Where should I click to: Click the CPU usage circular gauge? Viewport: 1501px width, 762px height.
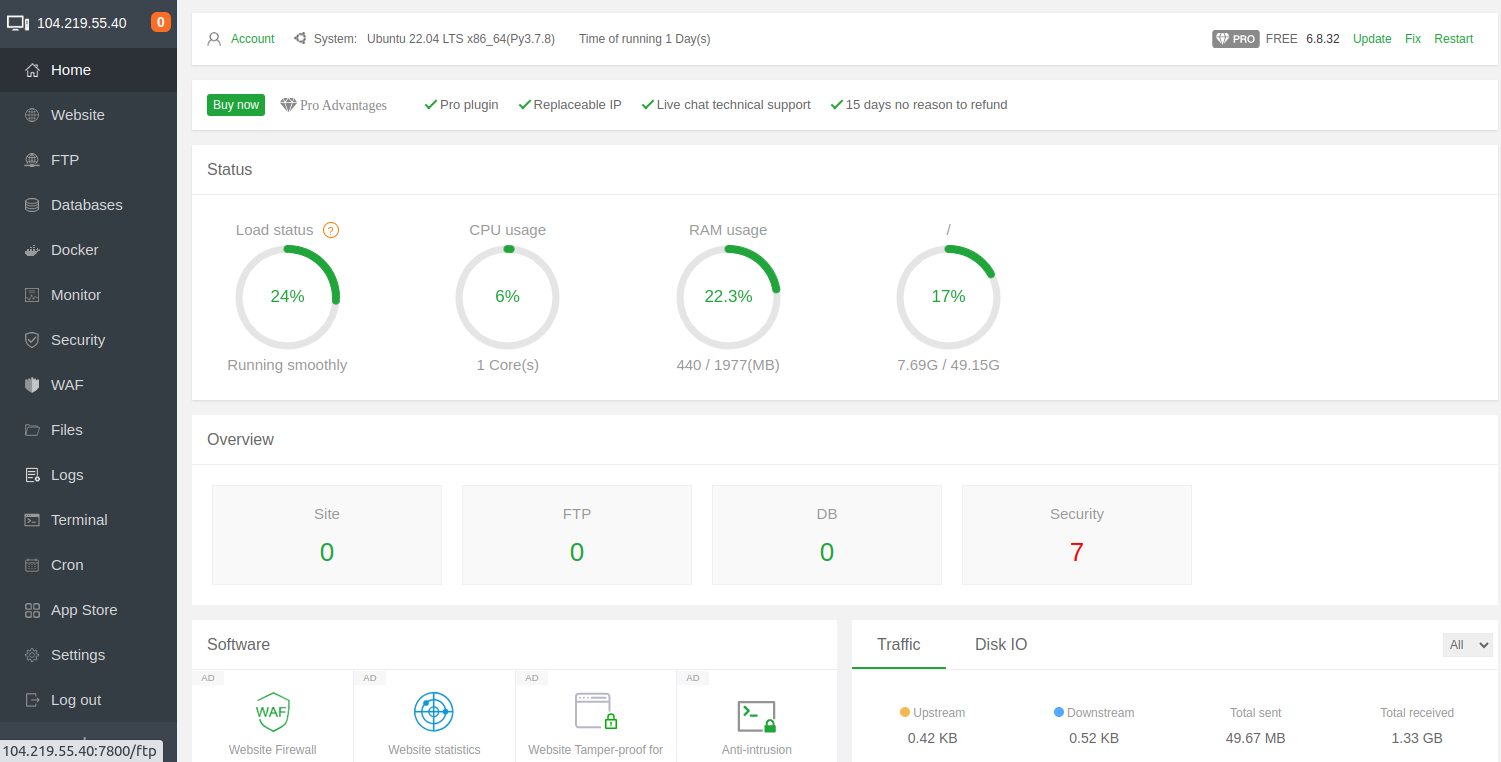pyautogui.click(x=507, y=297)
